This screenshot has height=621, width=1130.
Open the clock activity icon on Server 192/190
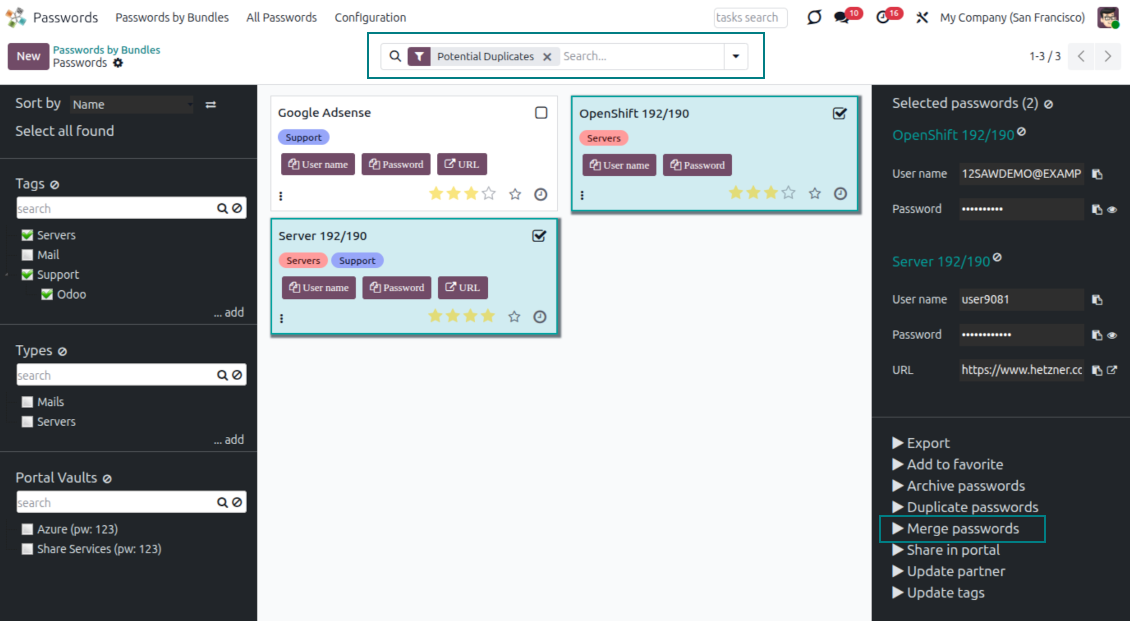[540, 317]
